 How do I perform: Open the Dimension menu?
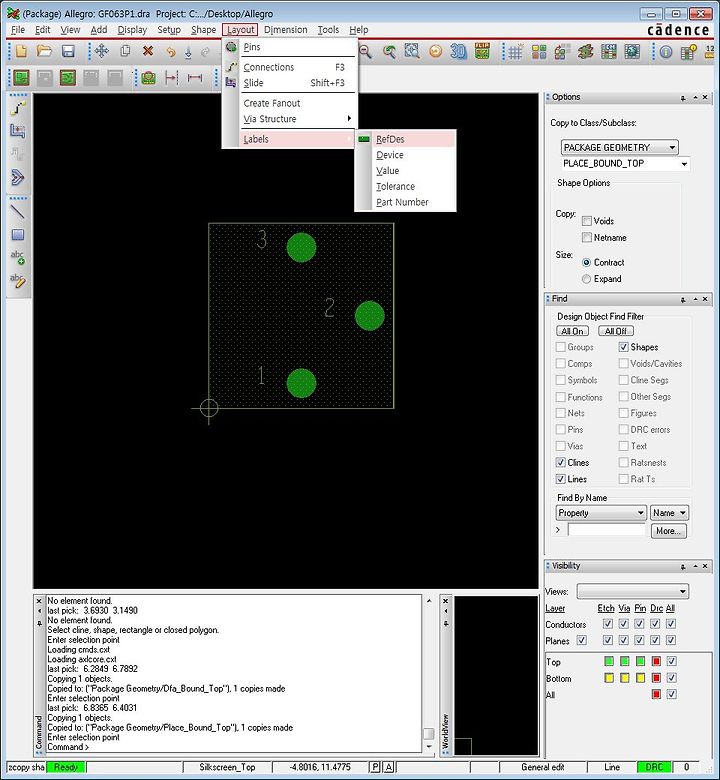click(x=286, y=30)
